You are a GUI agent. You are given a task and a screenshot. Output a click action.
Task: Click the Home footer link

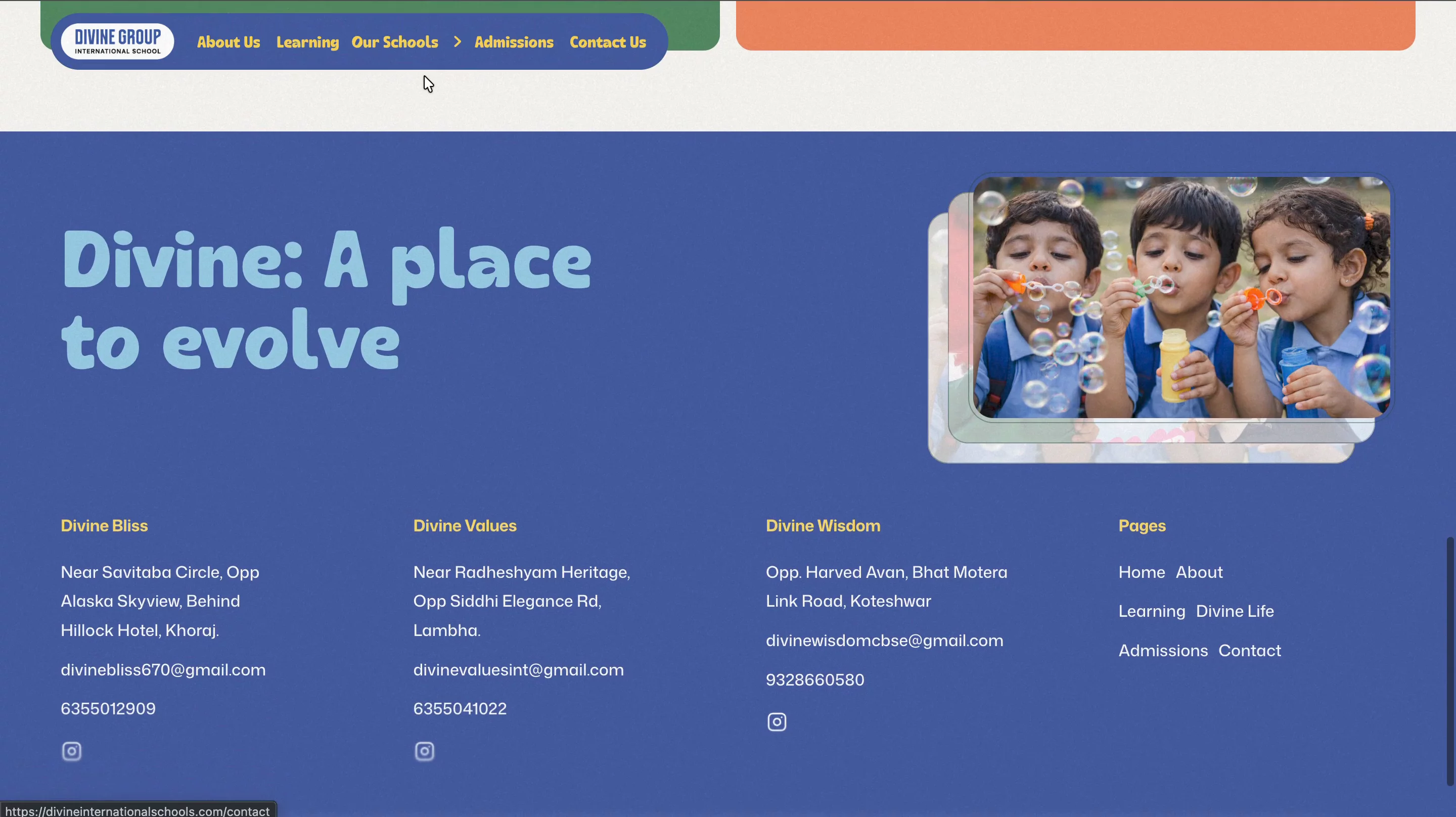(x=1142, y=572)
